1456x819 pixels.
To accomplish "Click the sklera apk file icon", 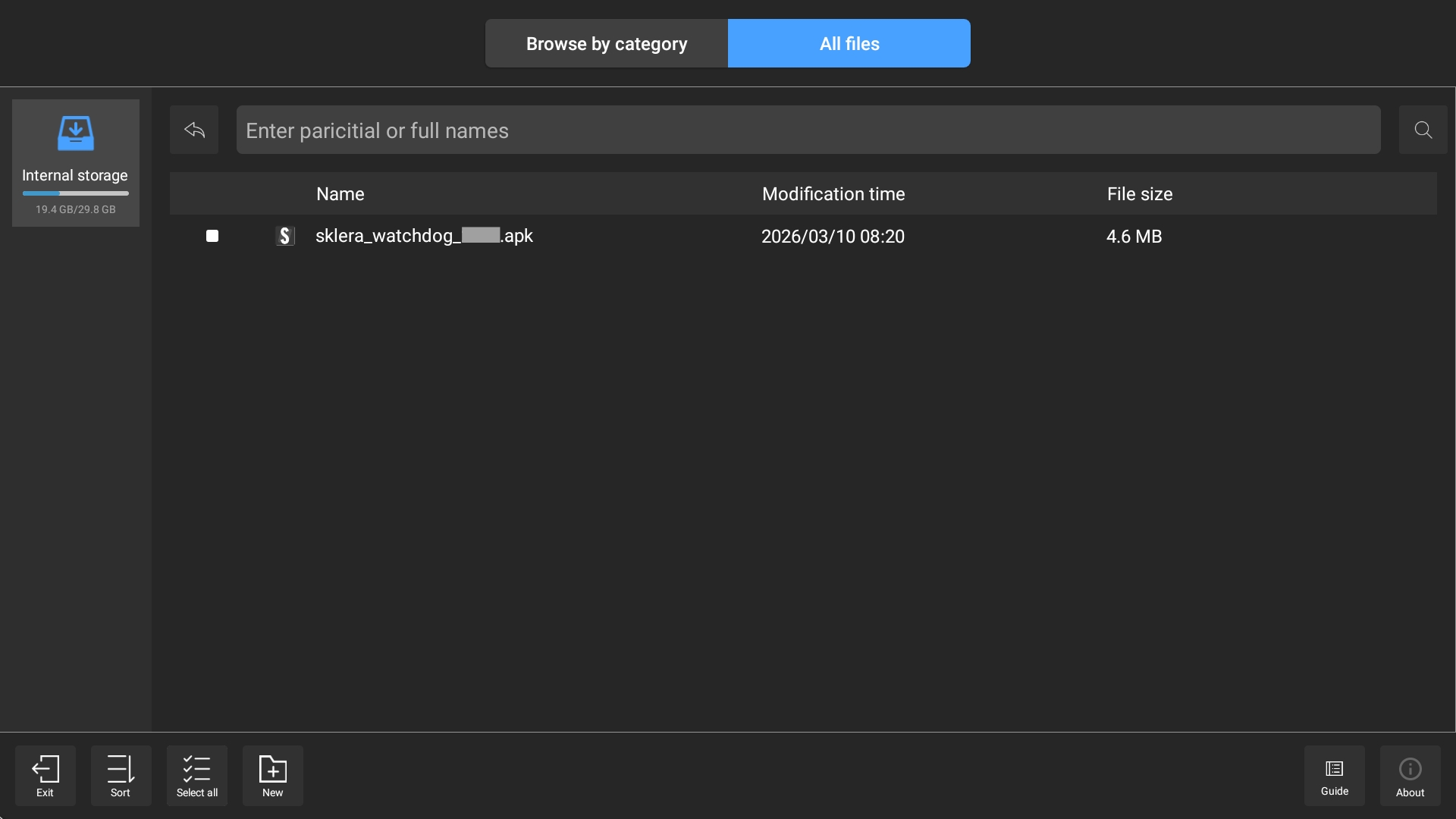I will (285, 236).
